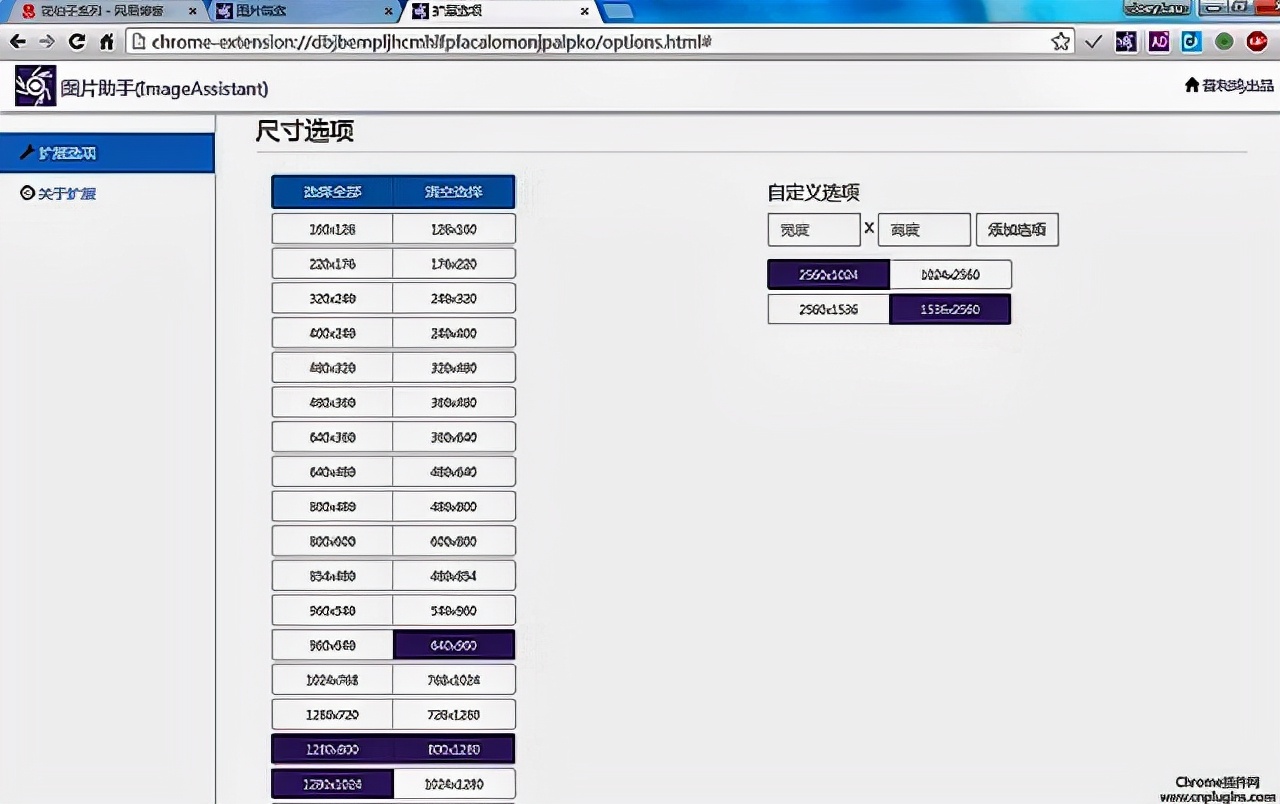Viewport: 1280px width, 804px height.
Task: Toggle the custom 1024x2560 option
Action: (950, 274)
